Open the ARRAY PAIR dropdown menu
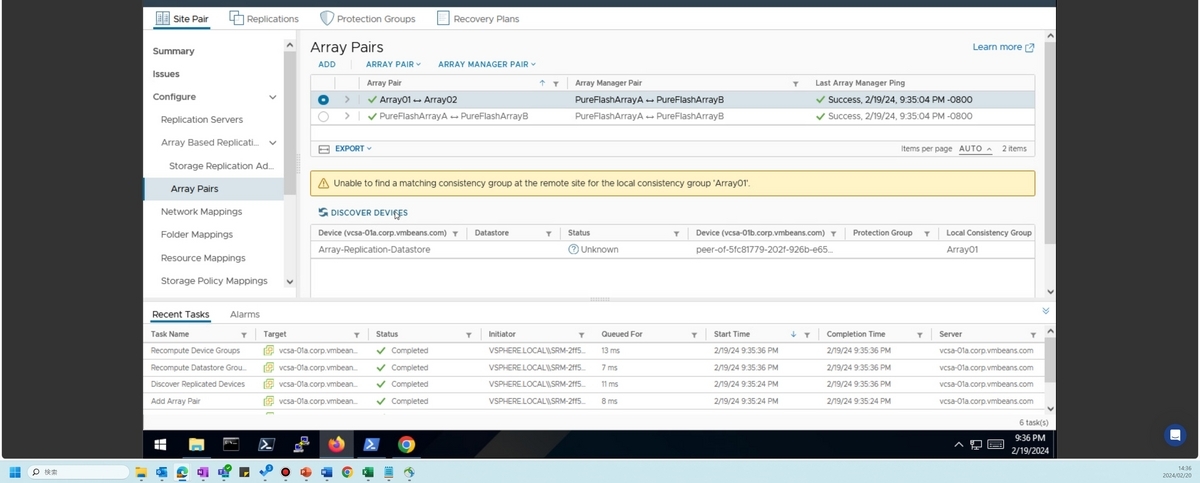The width and height of the screenshot is (1200, 483). click(x=394, y=65)
